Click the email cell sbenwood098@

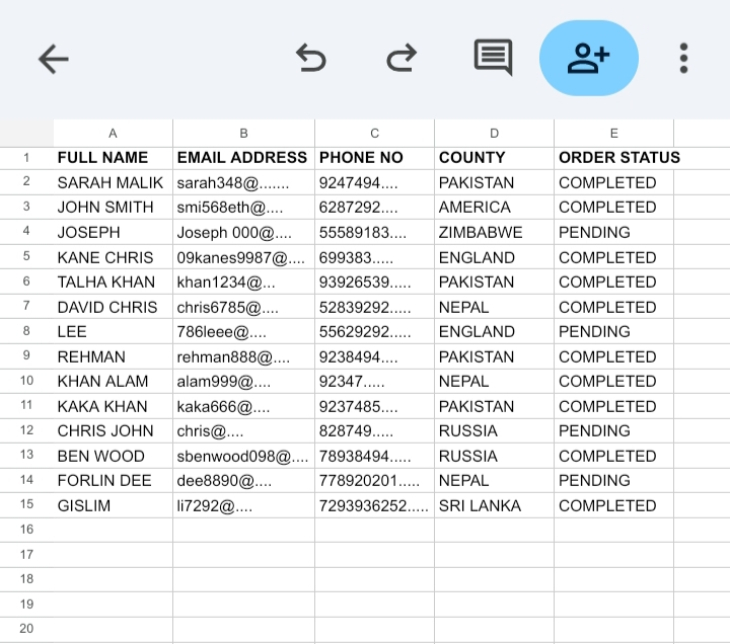[242, 456]
